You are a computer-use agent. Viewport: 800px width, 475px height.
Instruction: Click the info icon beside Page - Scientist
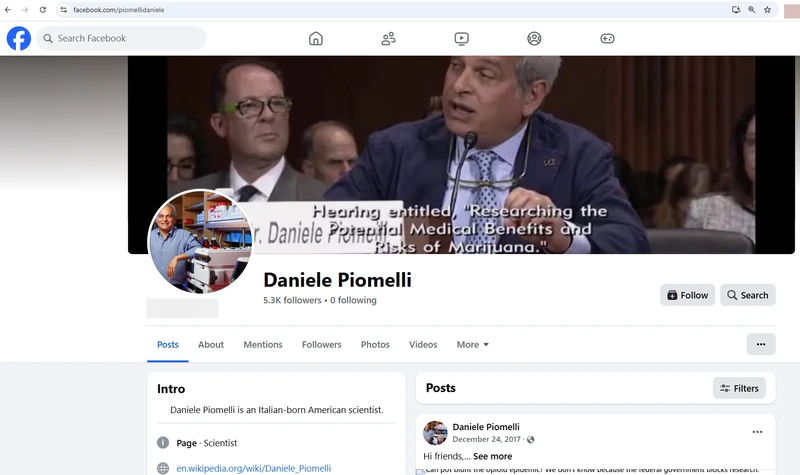(163, 443)
